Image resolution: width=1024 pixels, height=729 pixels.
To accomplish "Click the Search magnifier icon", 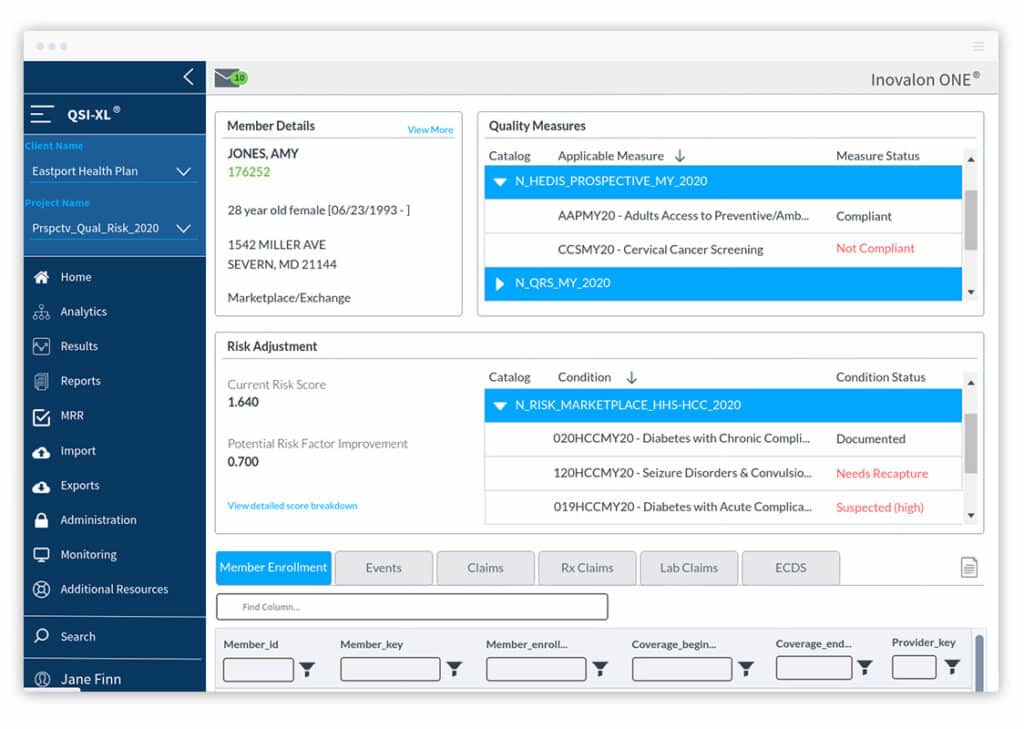I will (41, 636).
